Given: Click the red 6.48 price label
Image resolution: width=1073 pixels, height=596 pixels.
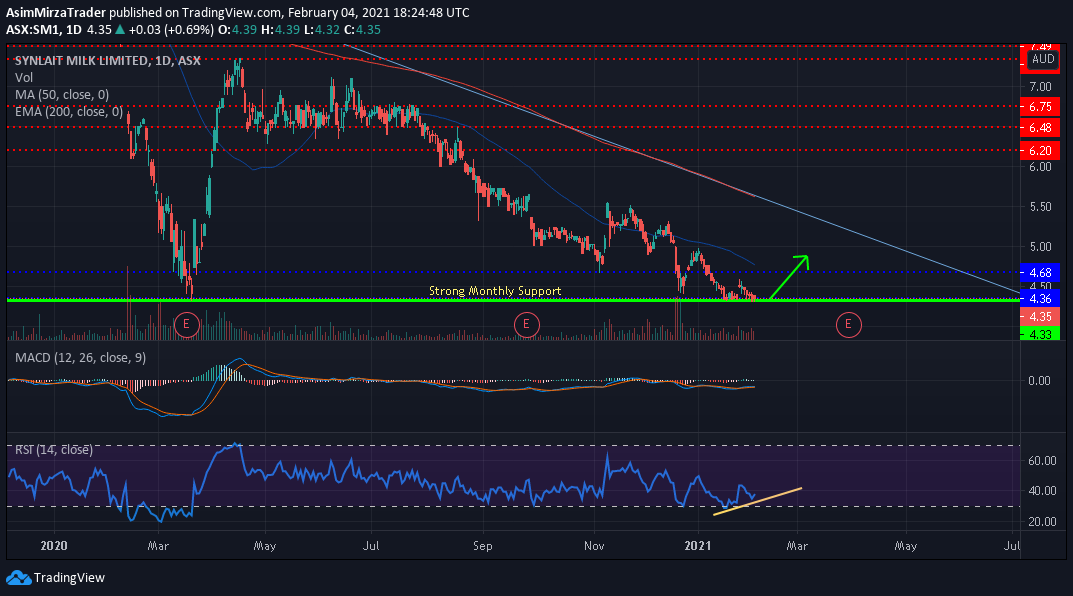Looking at the screenshot, I should coord(1039,128).
